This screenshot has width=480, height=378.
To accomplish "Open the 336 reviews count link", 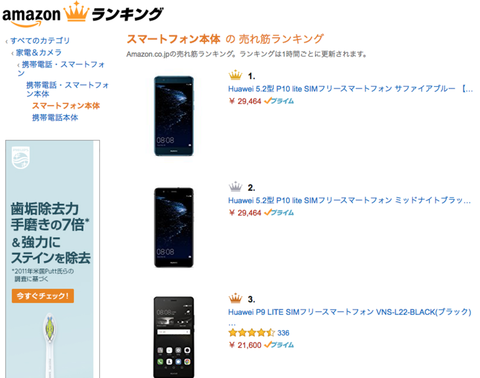I will (283, 333).
